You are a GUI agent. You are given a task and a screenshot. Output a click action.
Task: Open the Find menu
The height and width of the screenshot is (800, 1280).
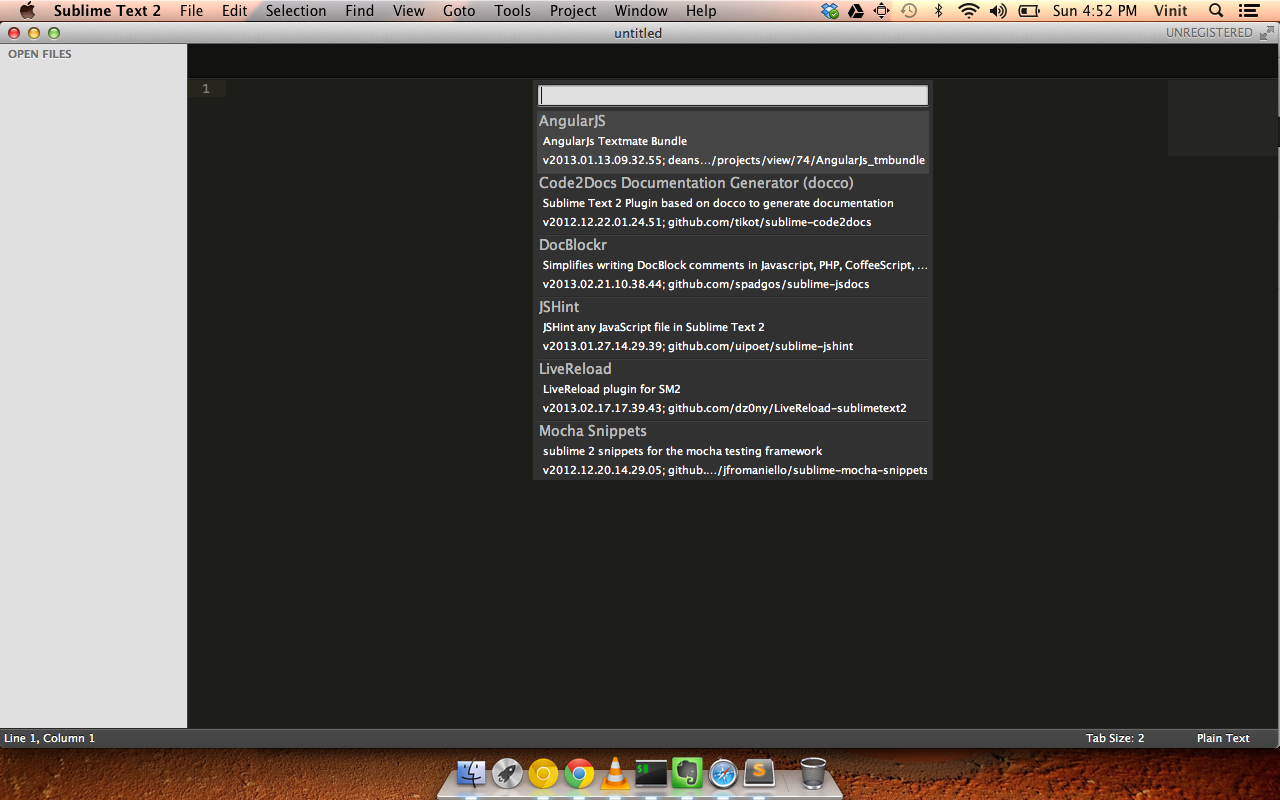[x=359, y=11]
